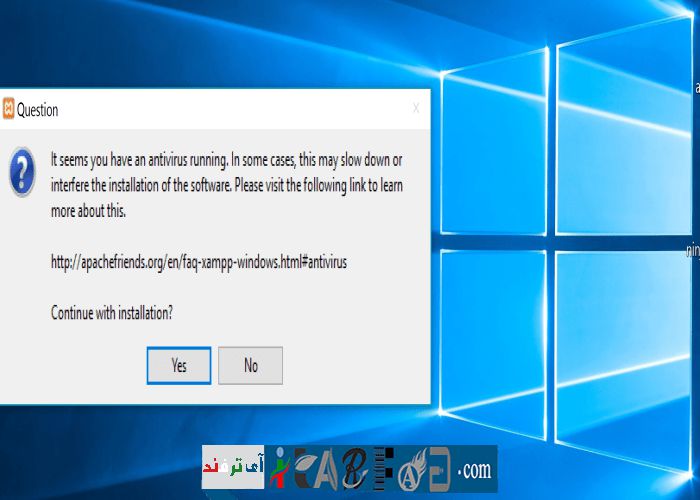This screenshot has height=500, width=700.
Task: Click the red and green figure icon
Action: pos(277,468)
